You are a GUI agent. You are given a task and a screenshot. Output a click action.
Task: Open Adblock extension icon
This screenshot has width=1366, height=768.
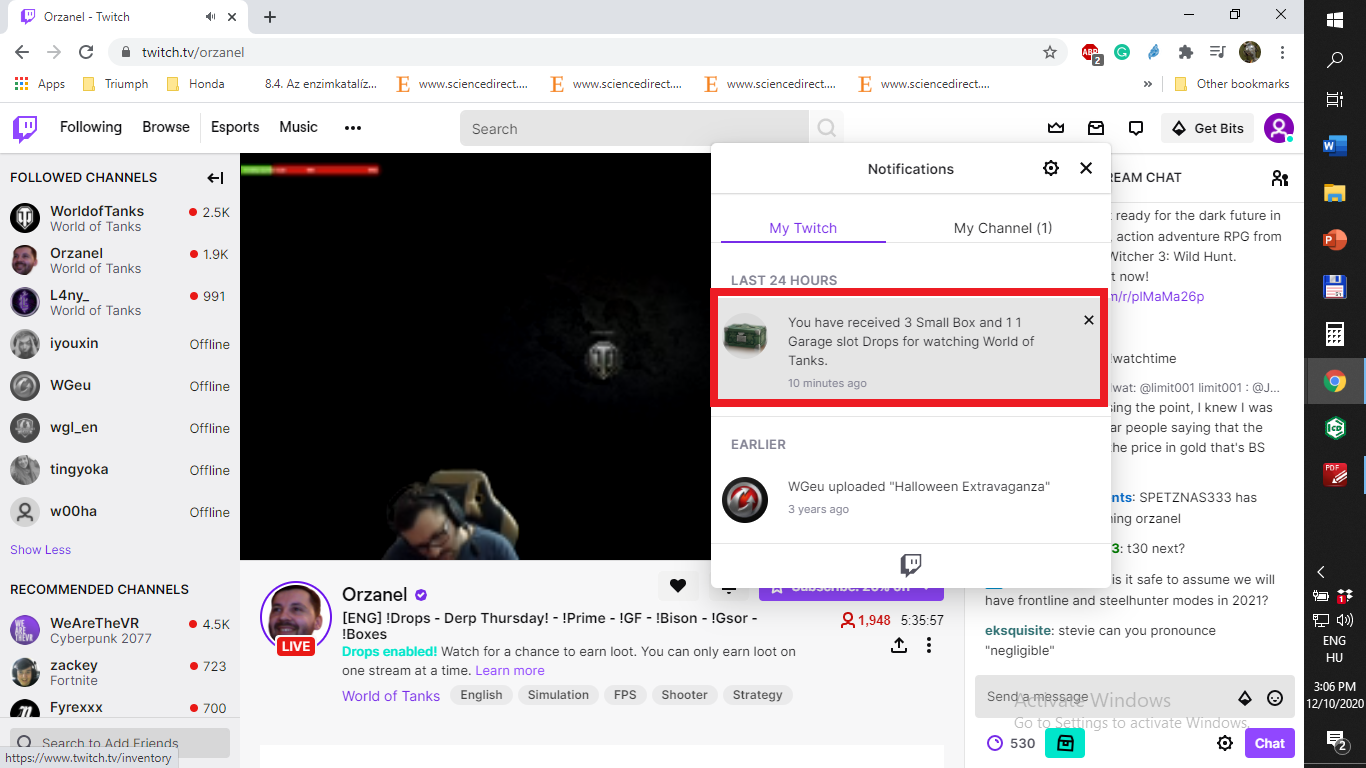tap(1090, 52)
